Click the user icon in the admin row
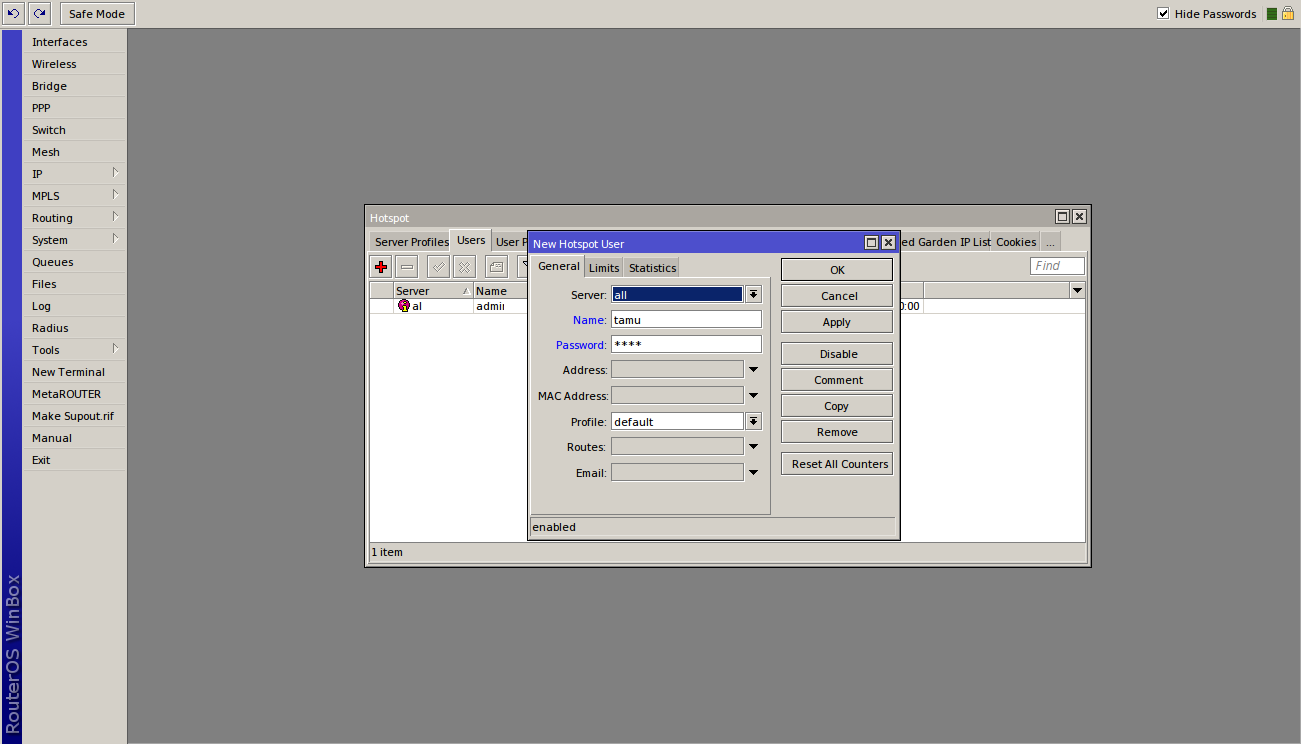Viewport: 1301px width, 744px height. coord(404,306)
